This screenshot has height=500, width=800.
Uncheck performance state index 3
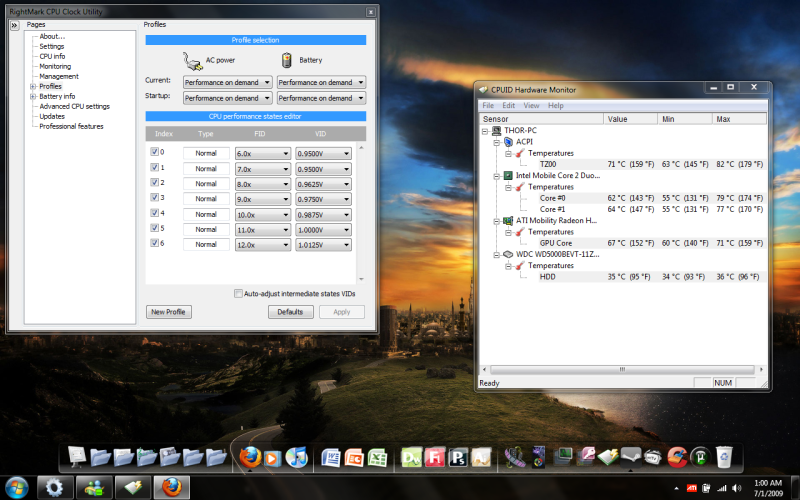(155, 197)
